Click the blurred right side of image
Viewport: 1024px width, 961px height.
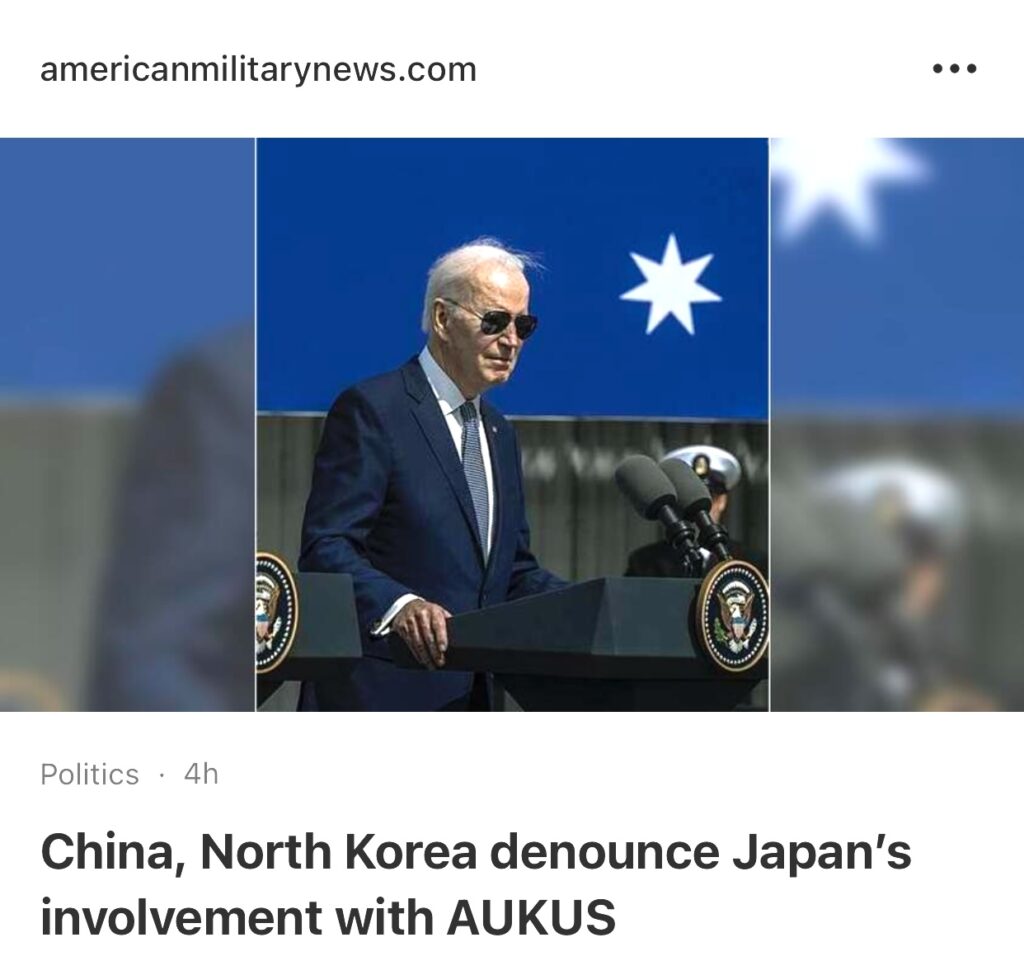[x=897, y=424]
